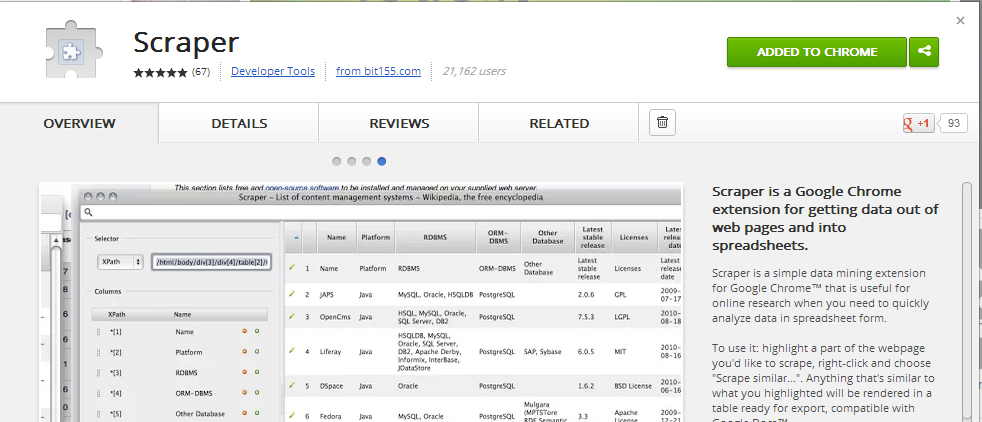The width and height of the screenshot is (982, 422).
Task: Select the third screenshot carousel dot
Action: pyautogui.click(x=367, y=161)
